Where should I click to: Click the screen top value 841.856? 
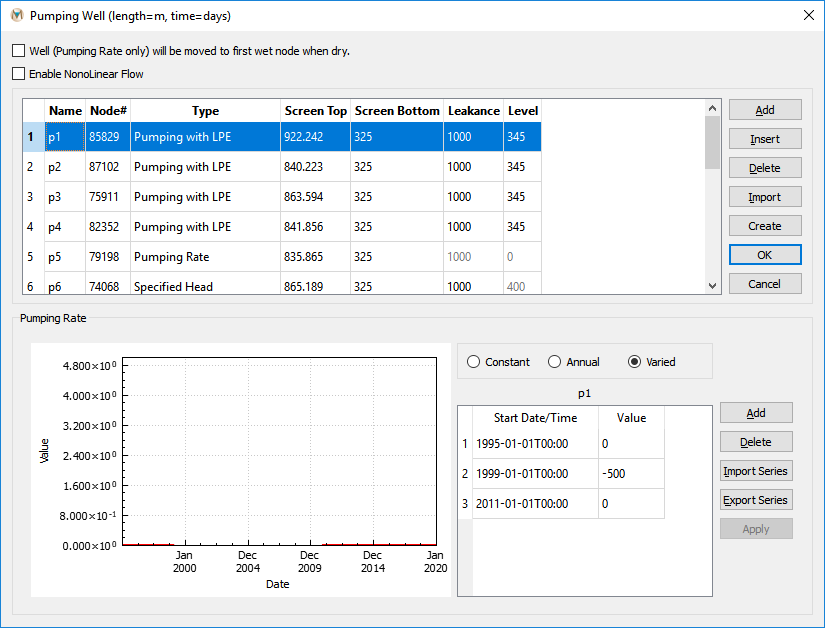click(x=315, y=227)
